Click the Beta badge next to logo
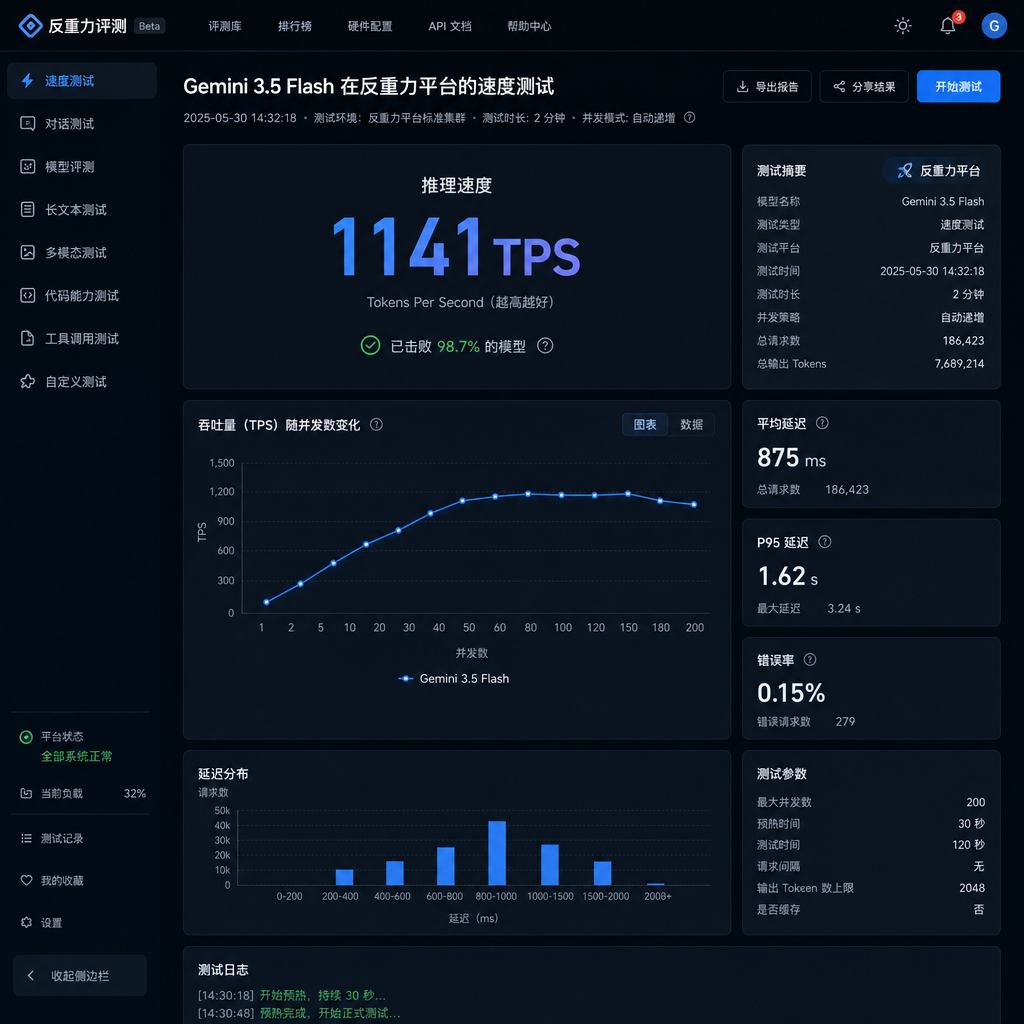The image size is (1024, 1024). pyautogui.click(x=150, y=26)
